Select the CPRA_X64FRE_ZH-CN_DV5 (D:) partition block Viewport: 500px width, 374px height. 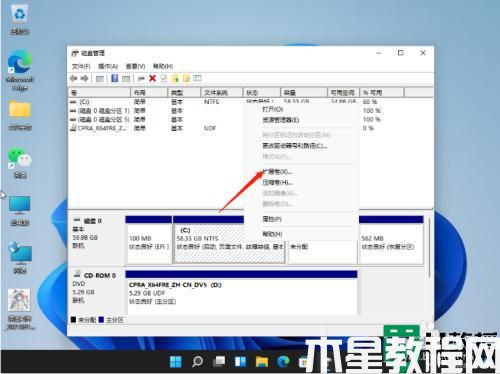241,293
